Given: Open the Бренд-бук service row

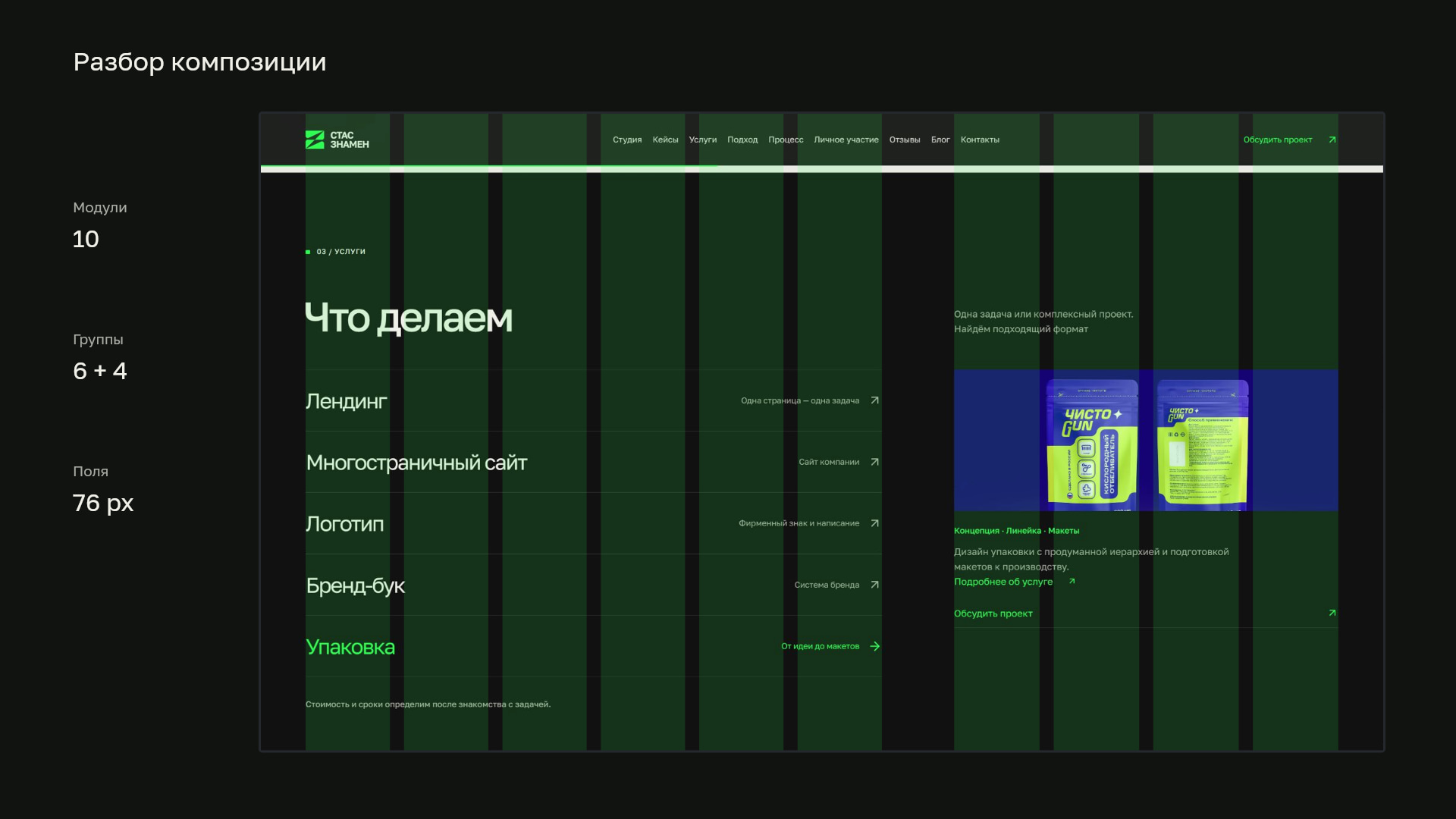Looking at the screenshot, I should click(593, 585).
